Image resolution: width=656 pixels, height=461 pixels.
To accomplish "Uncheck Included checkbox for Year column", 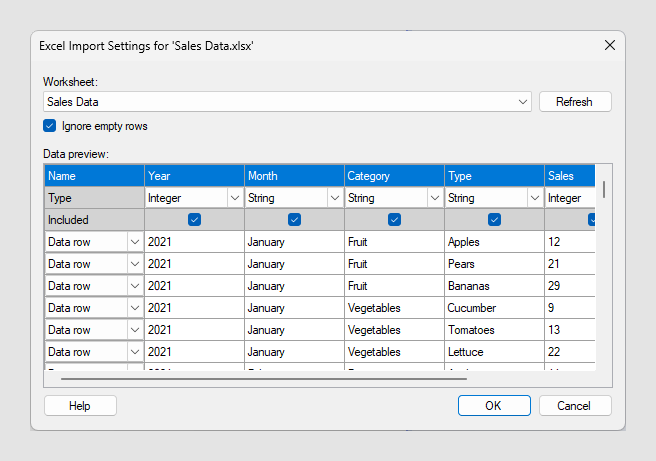I will (x=194, y=219).
